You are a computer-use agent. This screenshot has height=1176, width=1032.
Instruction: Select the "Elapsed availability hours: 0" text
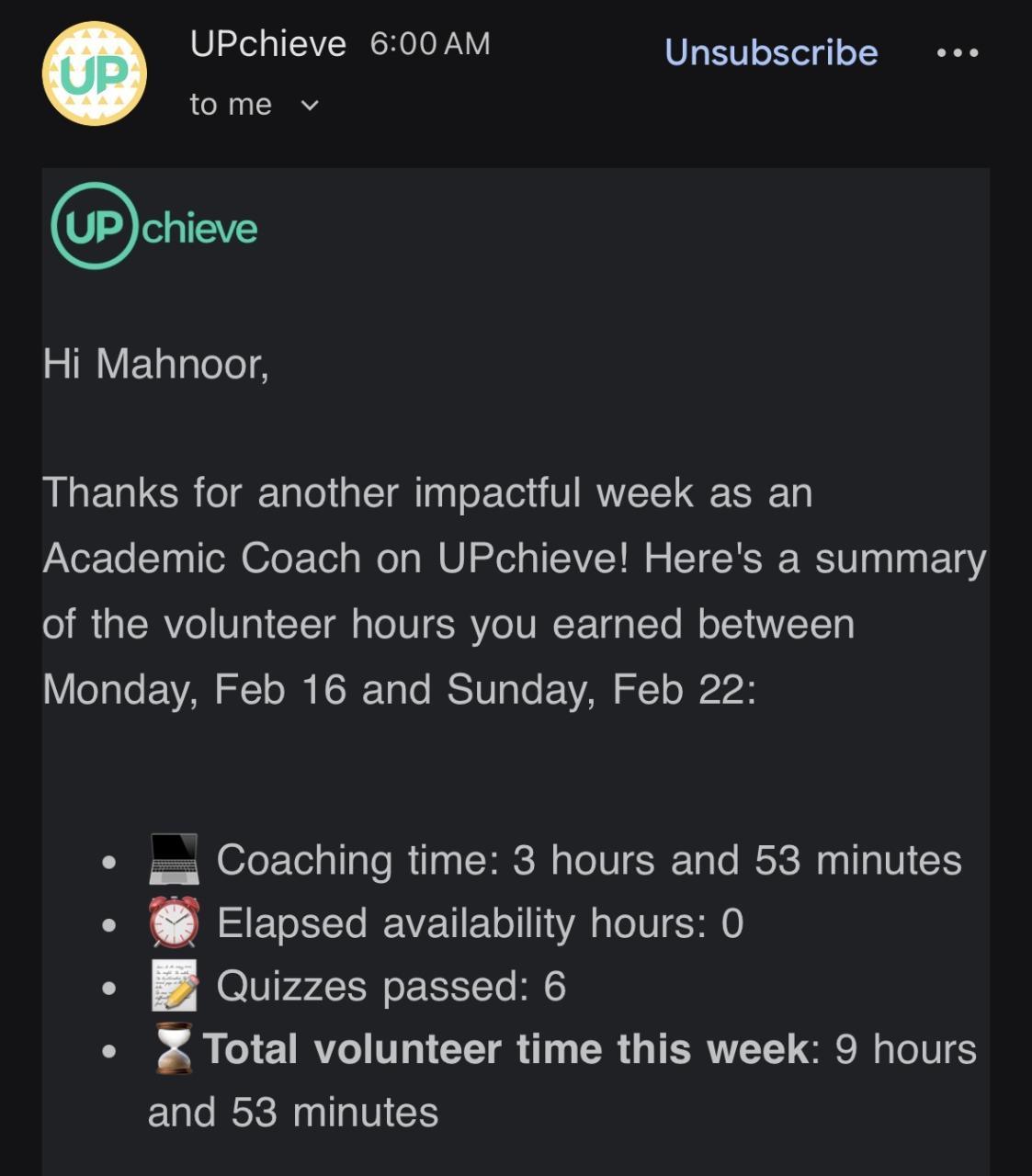pos(480,923)
